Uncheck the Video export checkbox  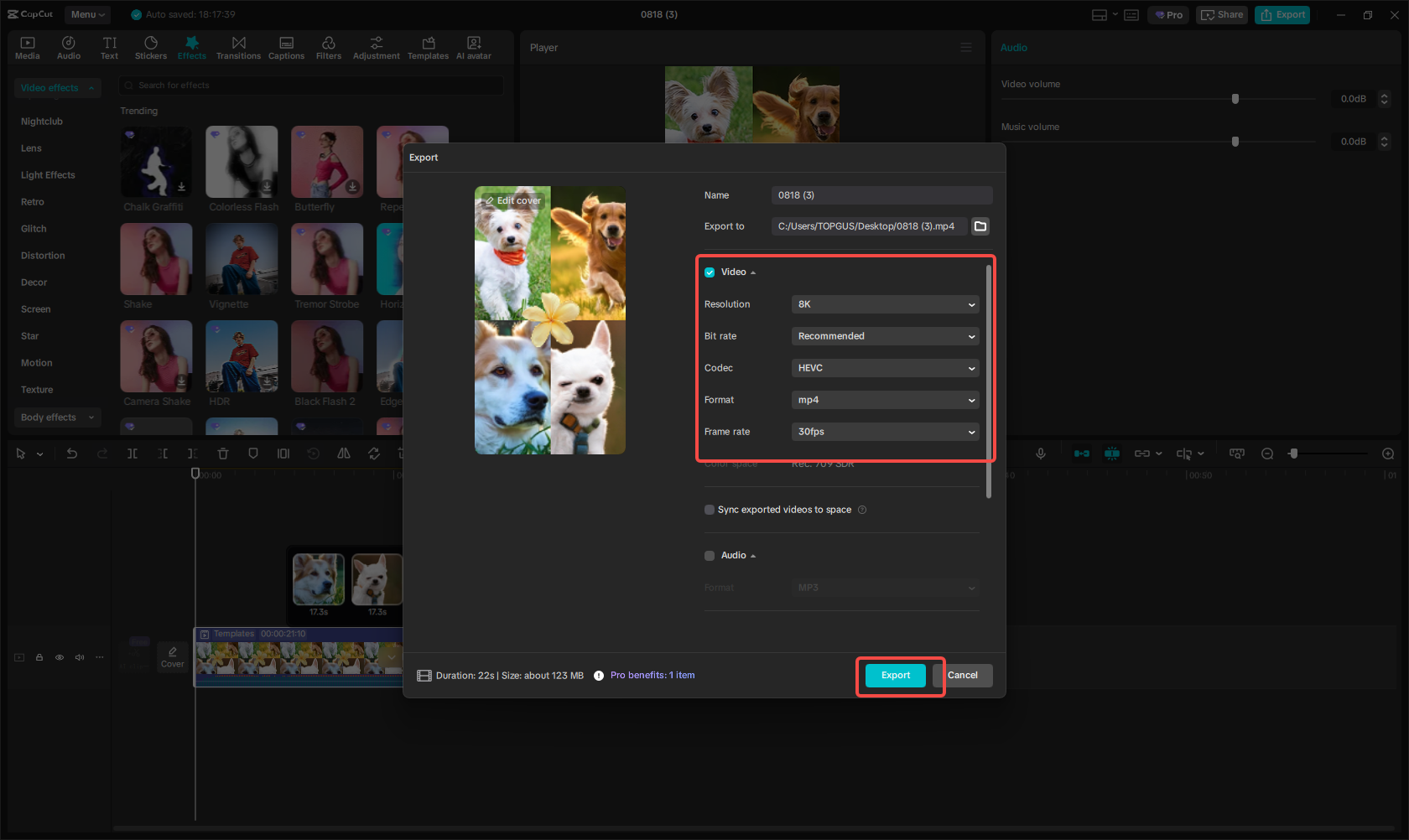point(709,272)
